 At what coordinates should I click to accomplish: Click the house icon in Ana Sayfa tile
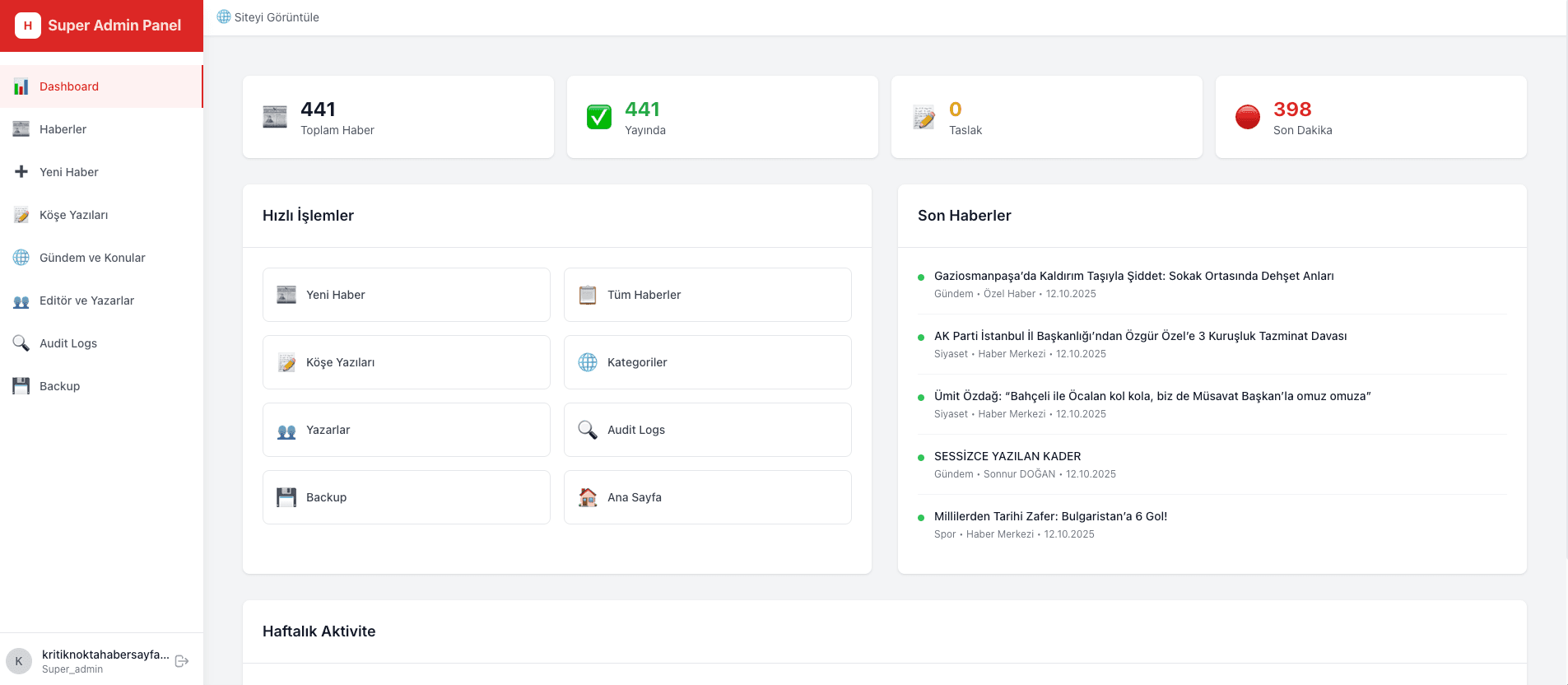[588, 497]
